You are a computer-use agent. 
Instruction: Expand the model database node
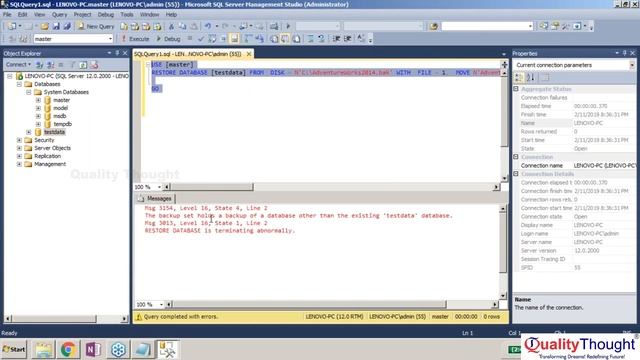(x=38, y=108)
